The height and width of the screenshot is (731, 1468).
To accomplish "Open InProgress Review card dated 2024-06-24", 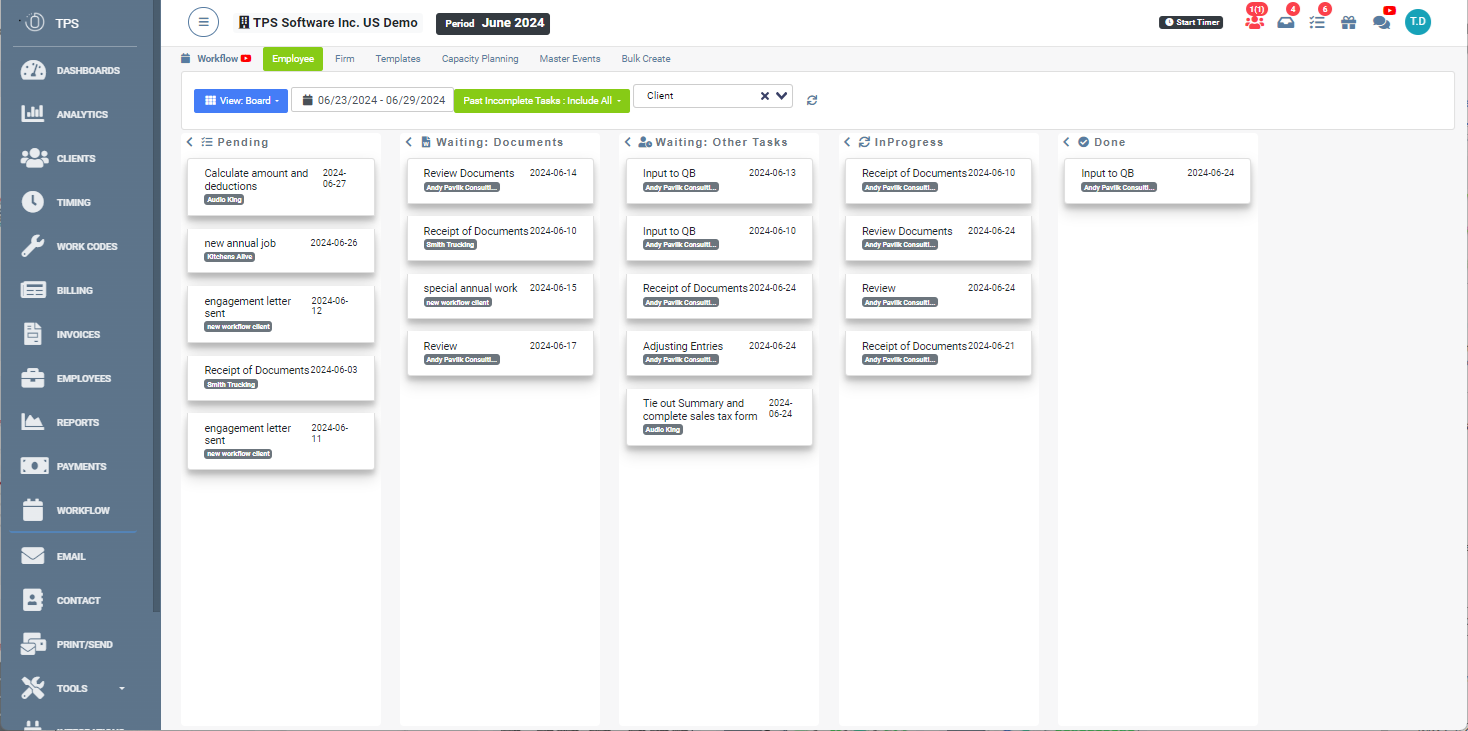I will 938,295.
